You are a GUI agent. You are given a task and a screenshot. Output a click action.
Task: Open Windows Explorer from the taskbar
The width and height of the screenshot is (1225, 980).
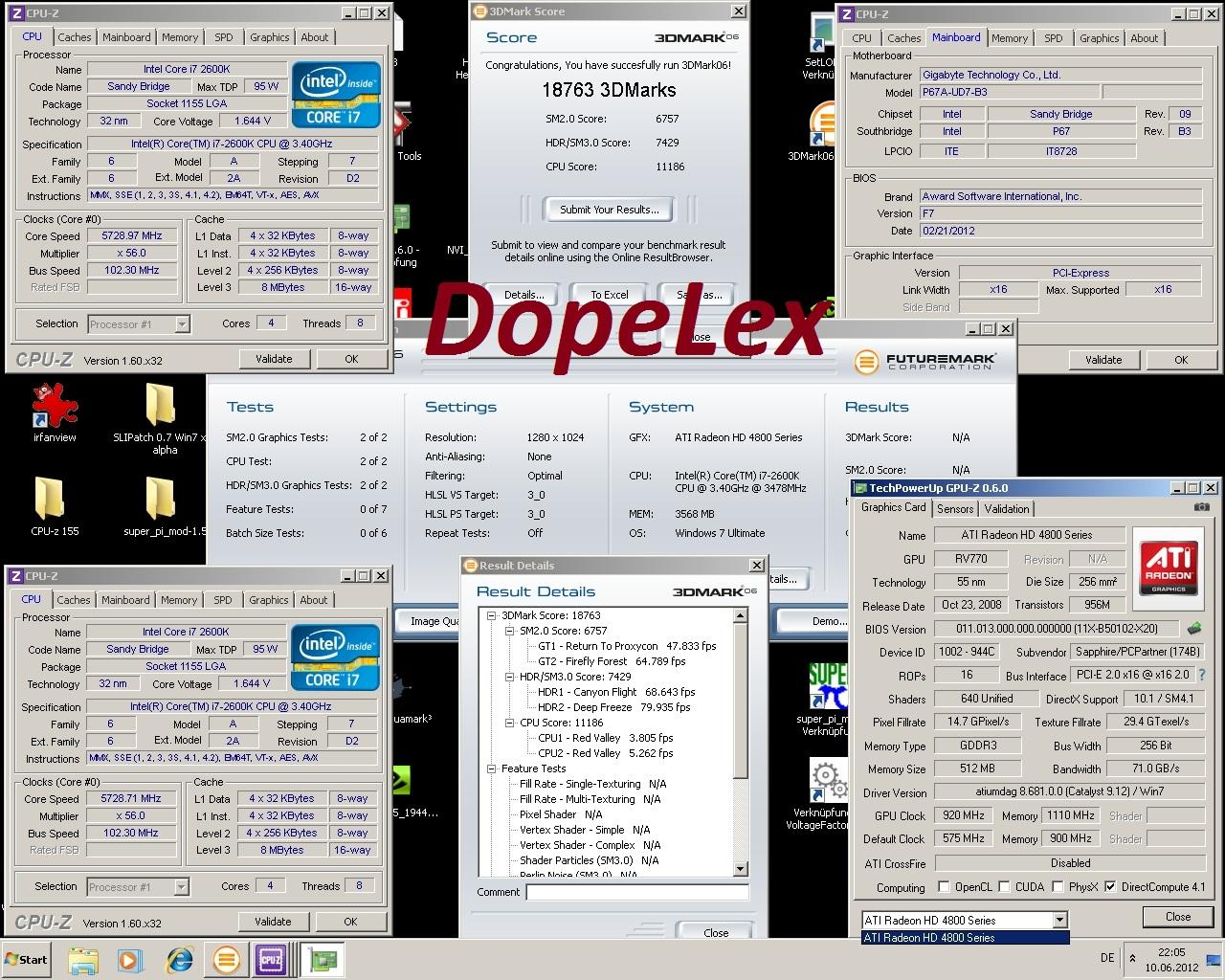click(83, 960)
